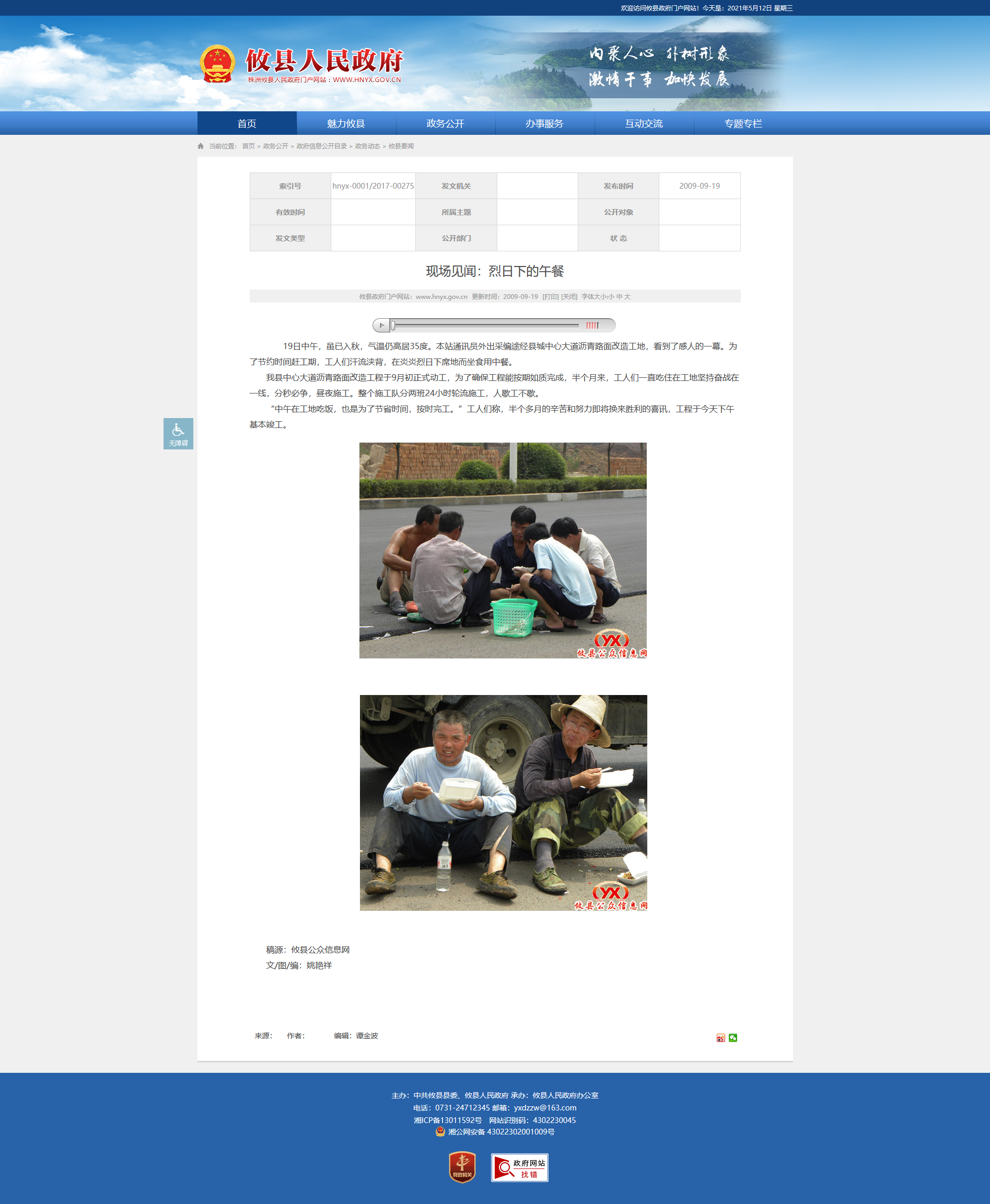Click the first photo of workers eating
This screenshot has height=1204, width=990.
[503, 550]
